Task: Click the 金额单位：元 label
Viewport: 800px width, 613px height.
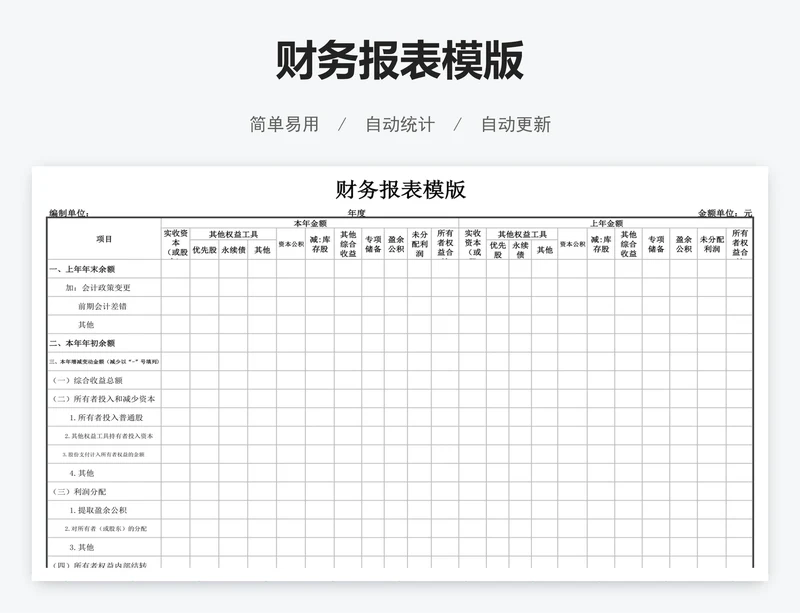Action: point(725,213)
